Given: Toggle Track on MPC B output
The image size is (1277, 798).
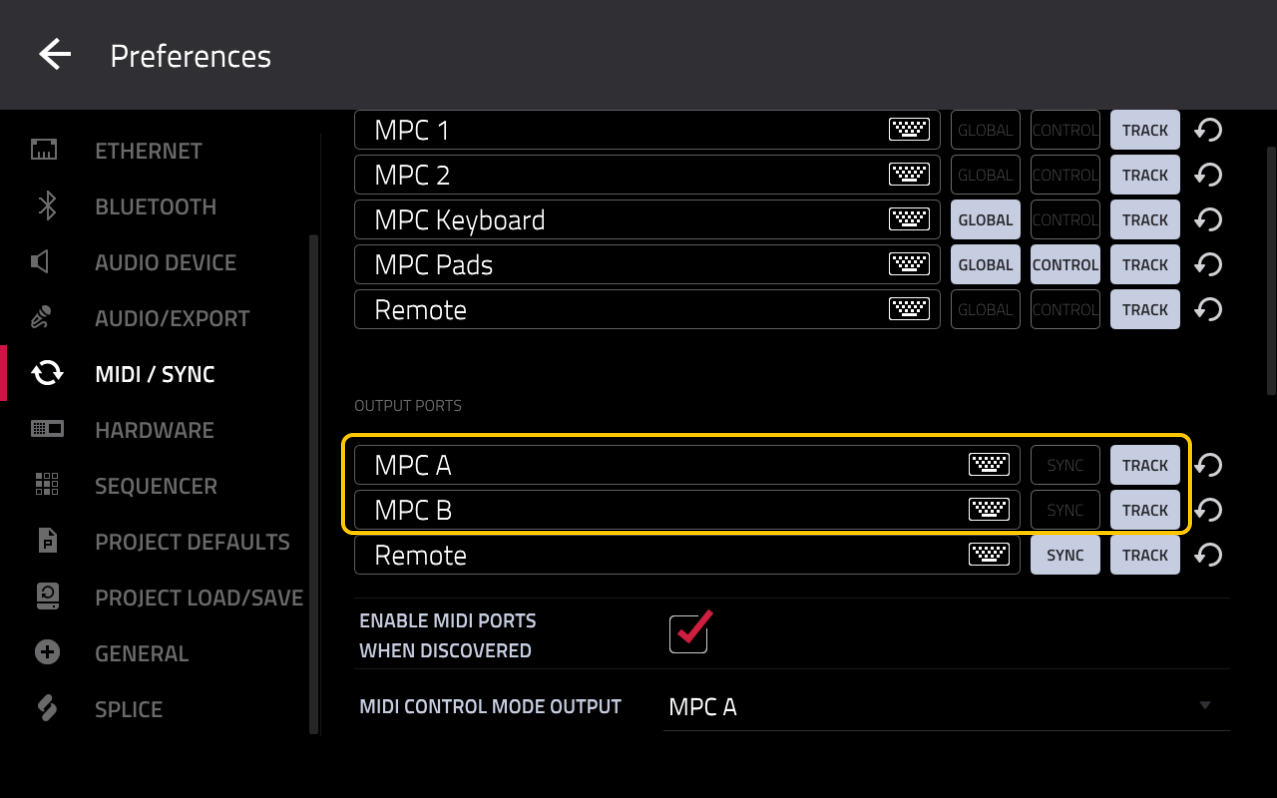Looking at the screenshot, I should (x=1145, y=510).
